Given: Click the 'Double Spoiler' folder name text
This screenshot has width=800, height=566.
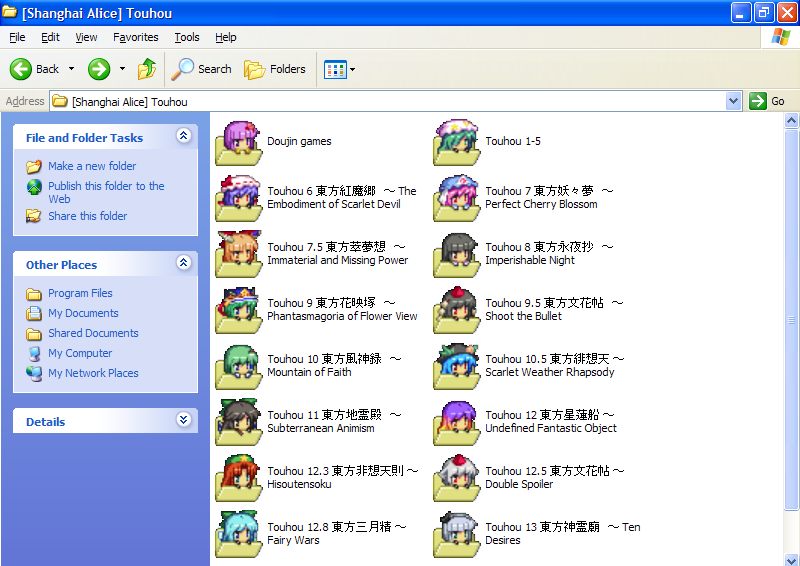Looking at the screenshot, I should coord(519,484).
